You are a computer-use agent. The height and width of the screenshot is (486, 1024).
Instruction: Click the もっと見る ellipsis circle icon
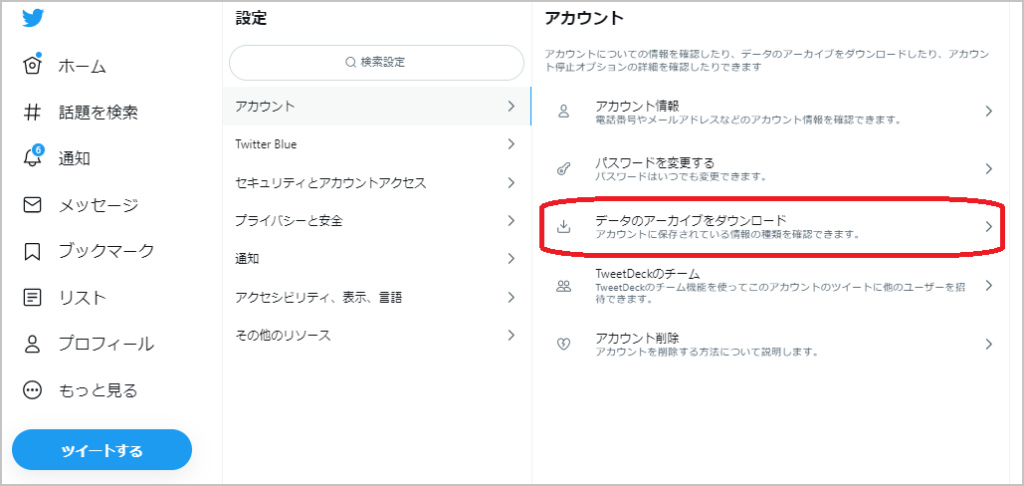[x=33, y=391]
